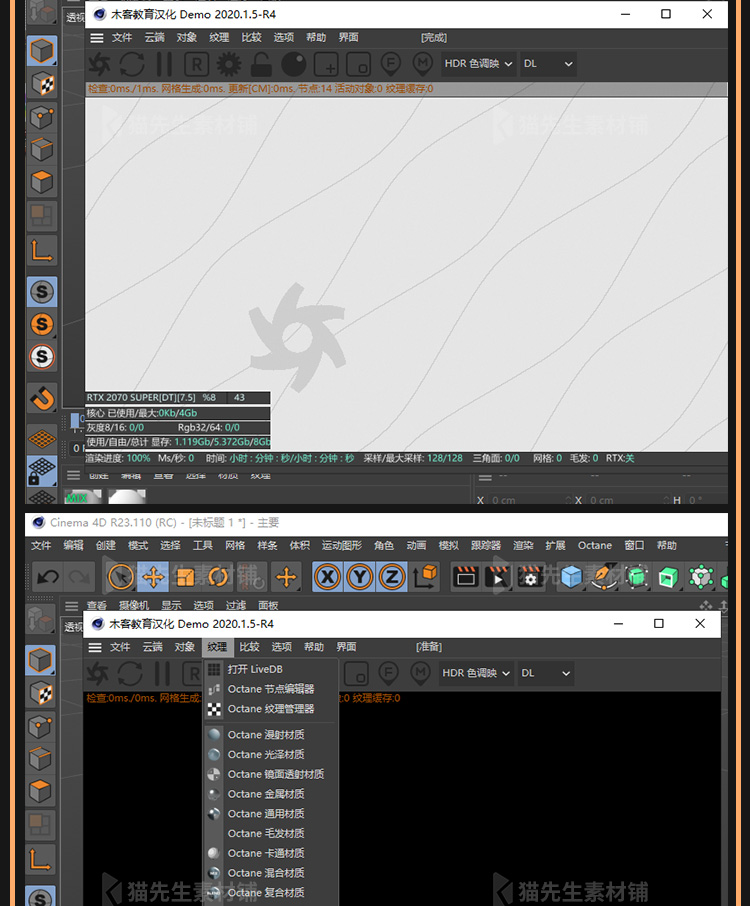The width and height of the screenshot is (750, 906).
Task: Open hamburger menu in upper Live Viewer
Action: [x=97, y=37]
